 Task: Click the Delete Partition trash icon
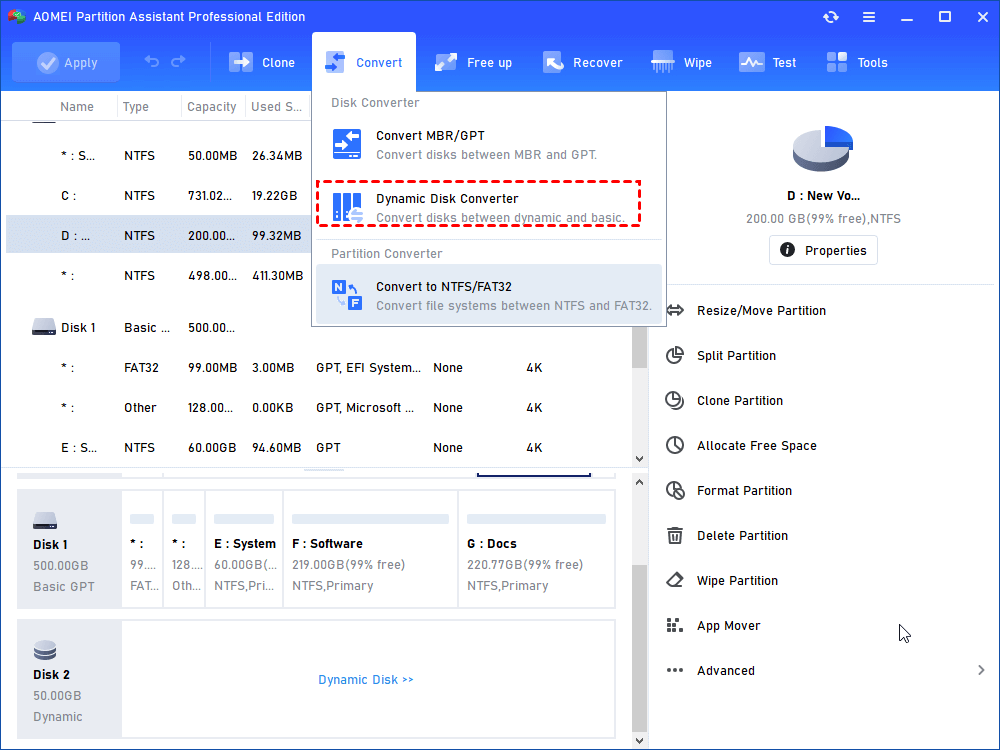click(675, 536)
